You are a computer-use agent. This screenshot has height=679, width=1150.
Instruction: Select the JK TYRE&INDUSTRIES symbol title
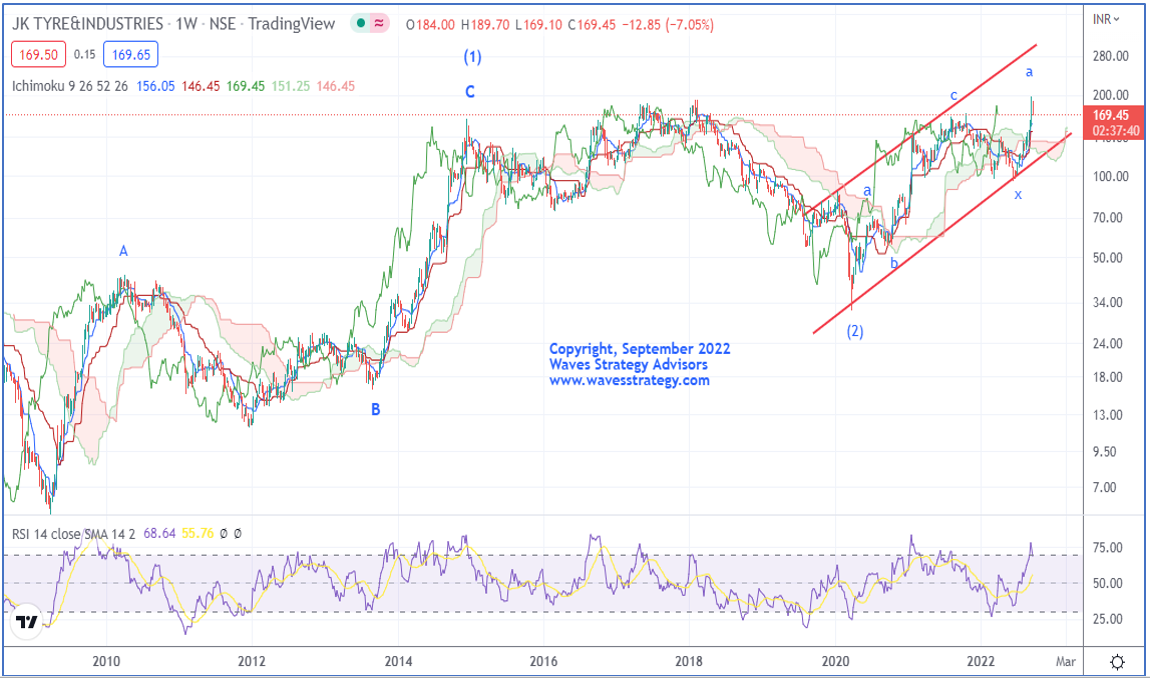click(x=87, y=23)
